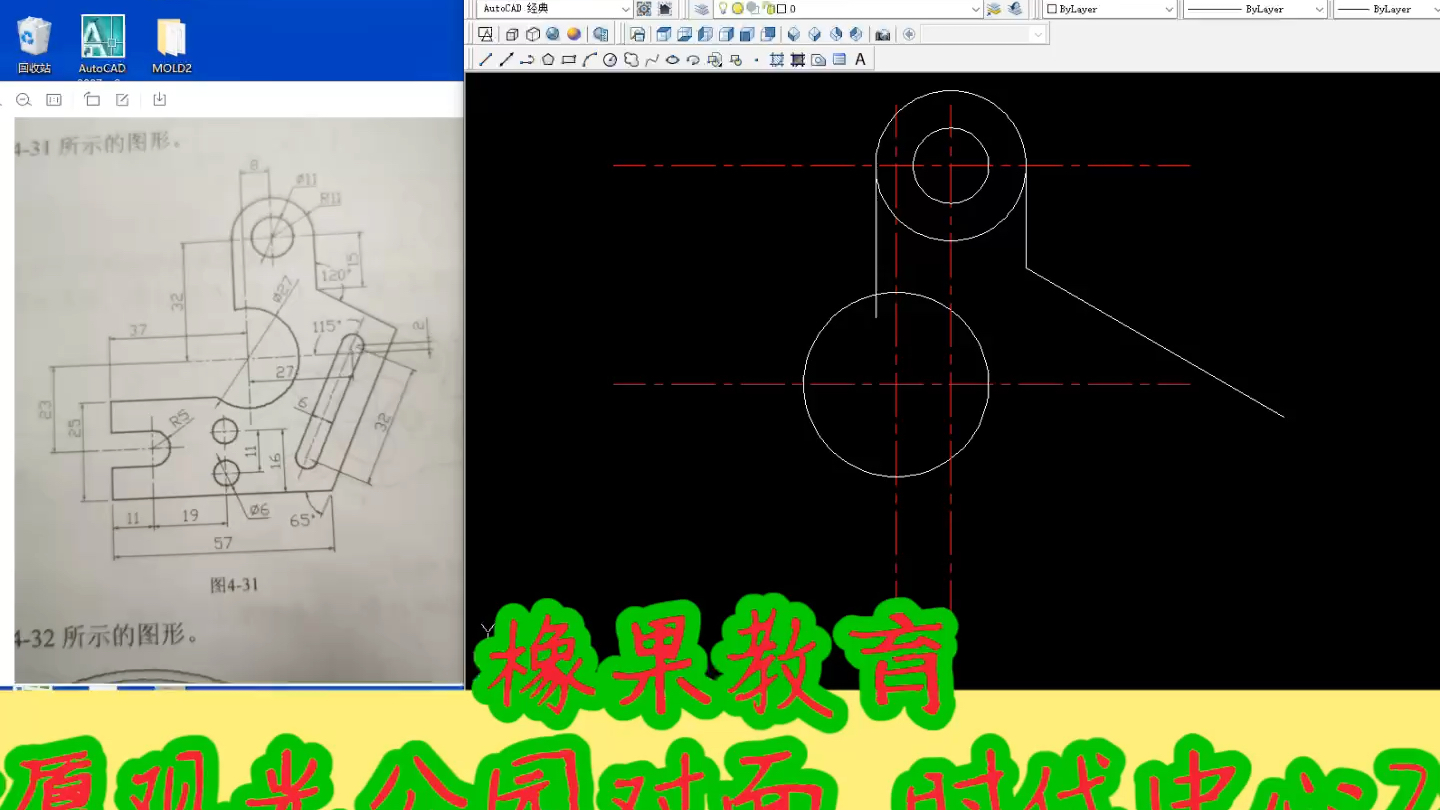The width and height of the screenshot is (1440, 810).
Task: Select the Point tool
Action: pos(757,60)
